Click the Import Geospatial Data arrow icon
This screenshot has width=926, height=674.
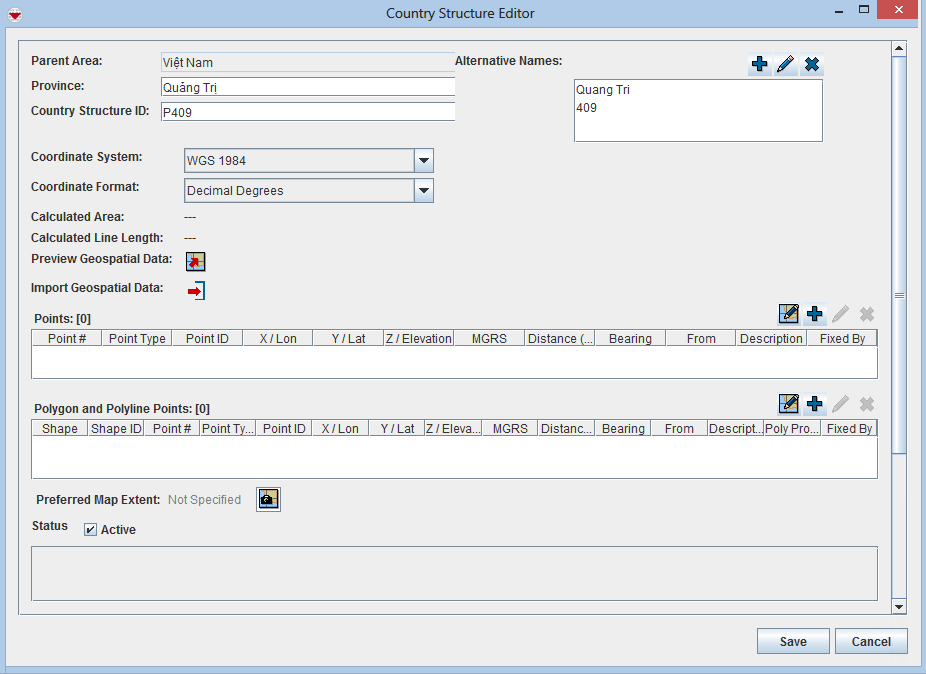196,291
